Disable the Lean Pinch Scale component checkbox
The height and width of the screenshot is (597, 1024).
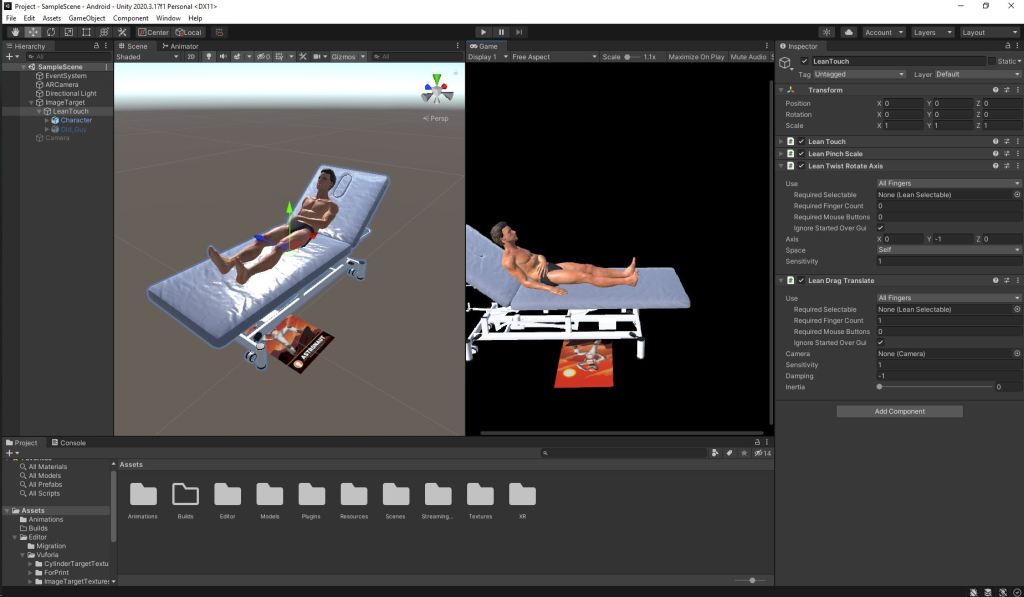(x=801, y=154)
